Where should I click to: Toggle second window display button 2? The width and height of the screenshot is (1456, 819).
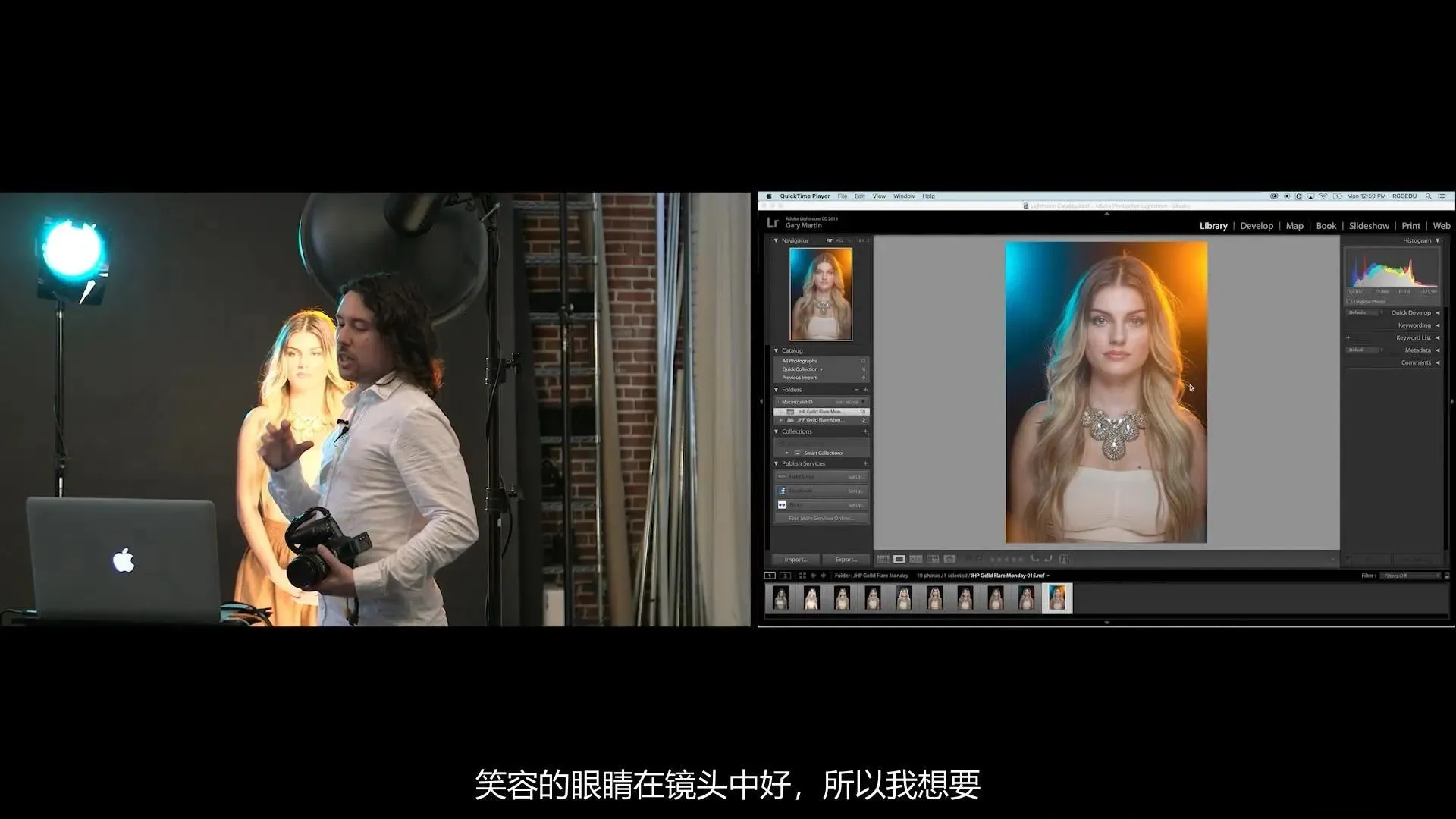(785, 576)
